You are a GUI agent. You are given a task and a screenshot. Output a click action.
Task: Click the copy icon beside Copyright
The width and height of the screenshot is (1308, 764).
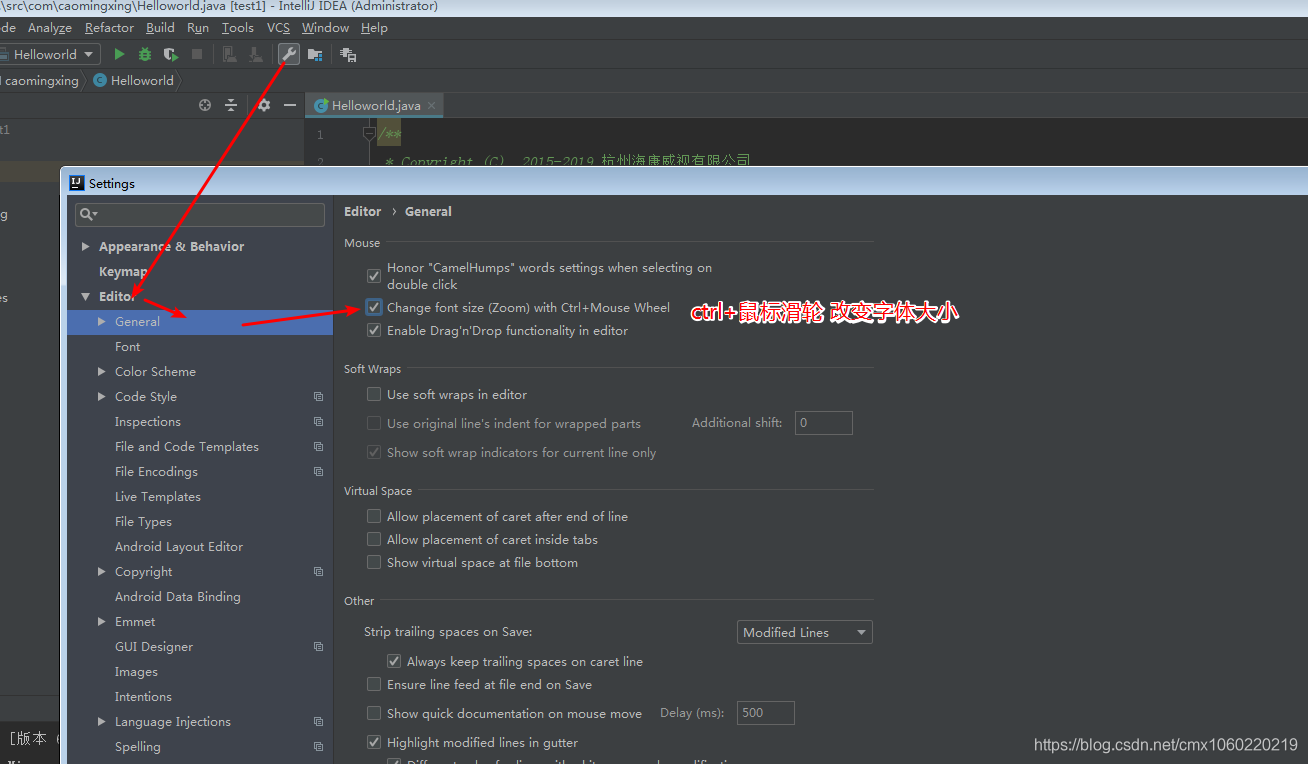pyautogui.click(x=318, y=572)
